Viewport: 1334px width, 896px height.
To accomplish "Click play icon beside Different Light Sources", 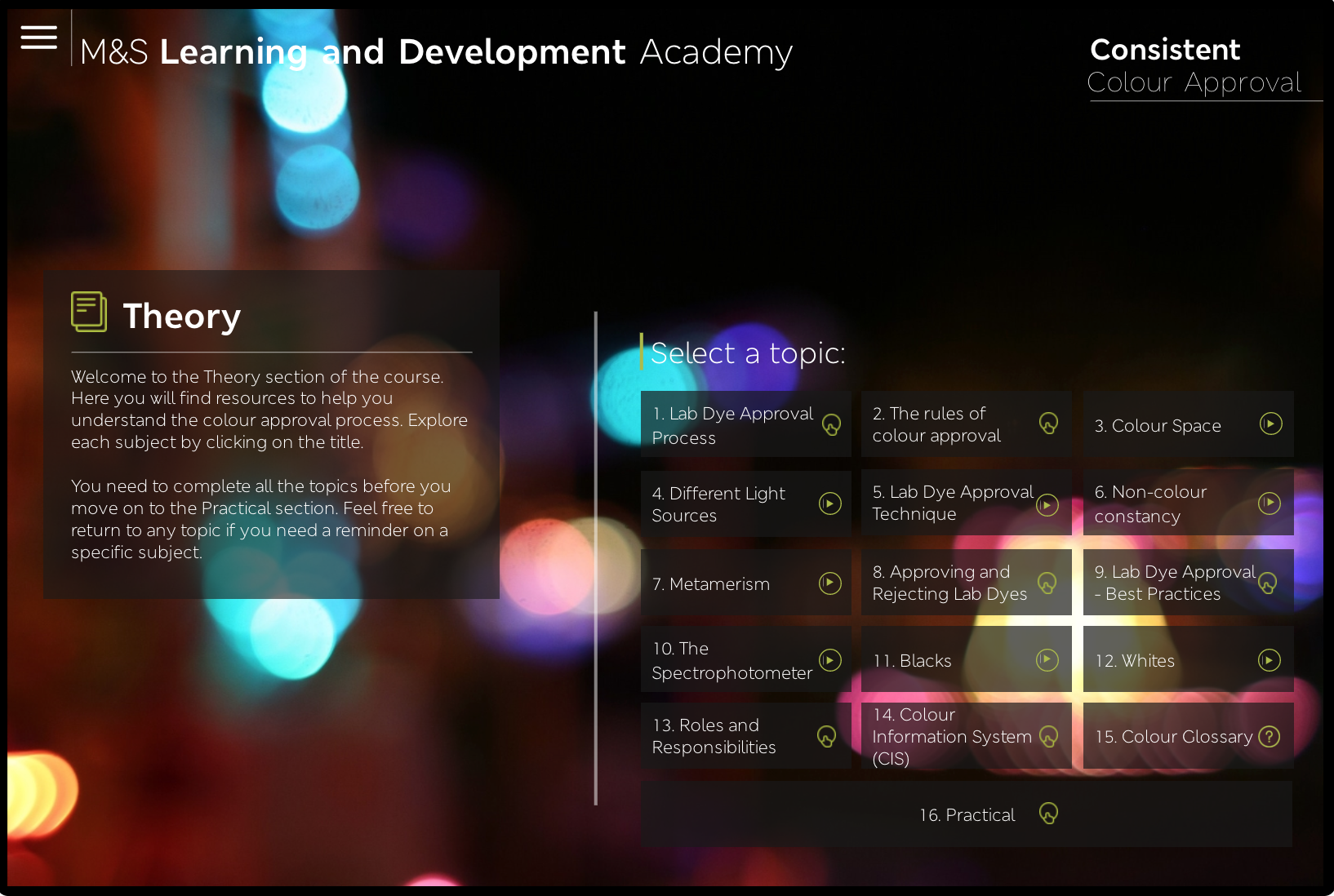I will (829, 503).
